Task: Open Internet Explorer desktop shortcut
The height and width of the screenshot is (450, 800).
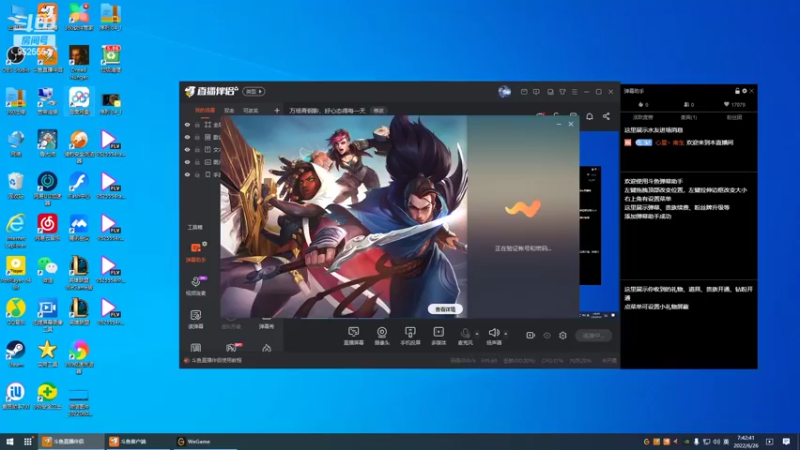Action: (16, 231)
